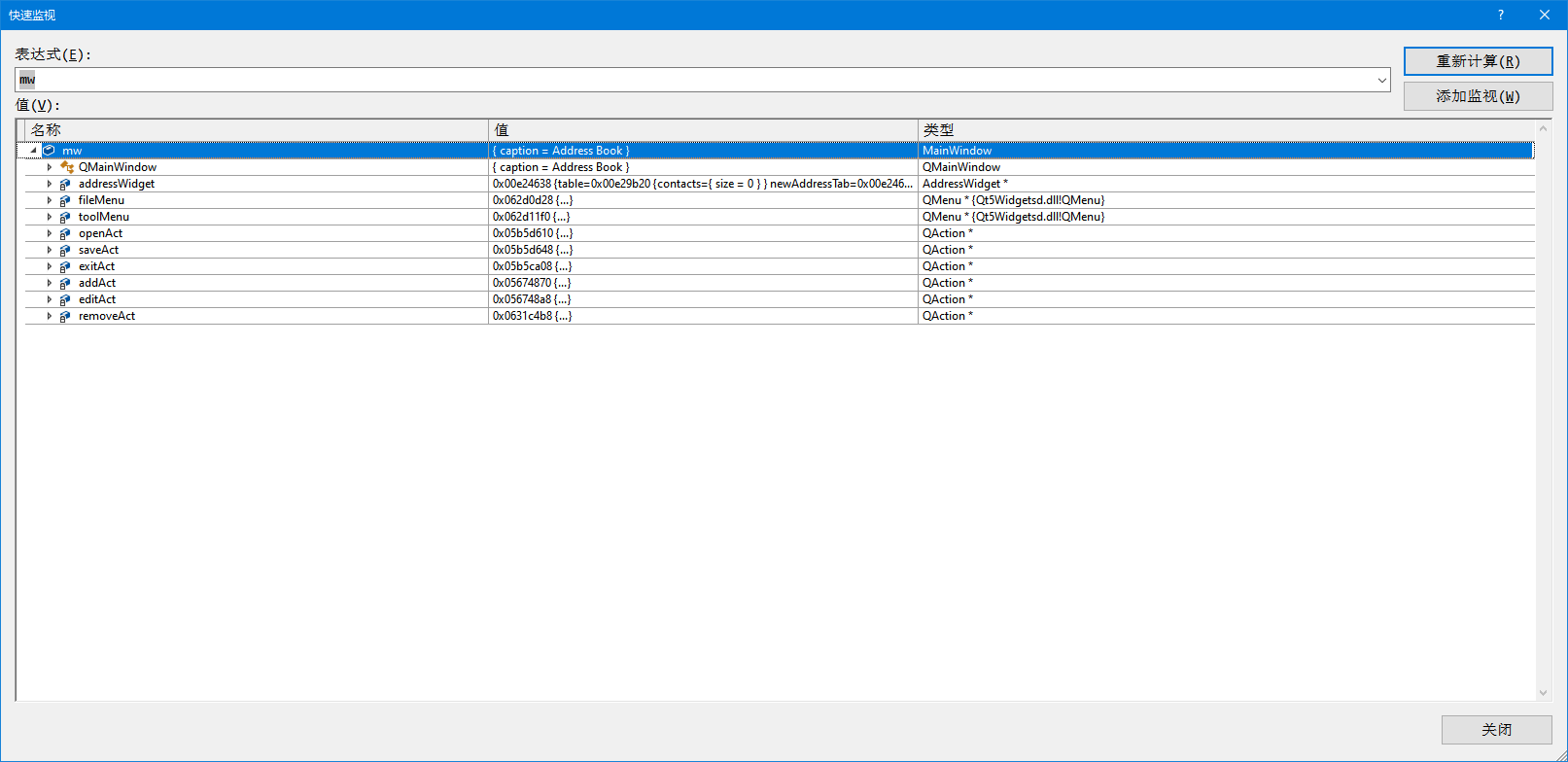Select the saveAct row name
The height and width of the screenshot is (762, 1568).
pos(98,250)
